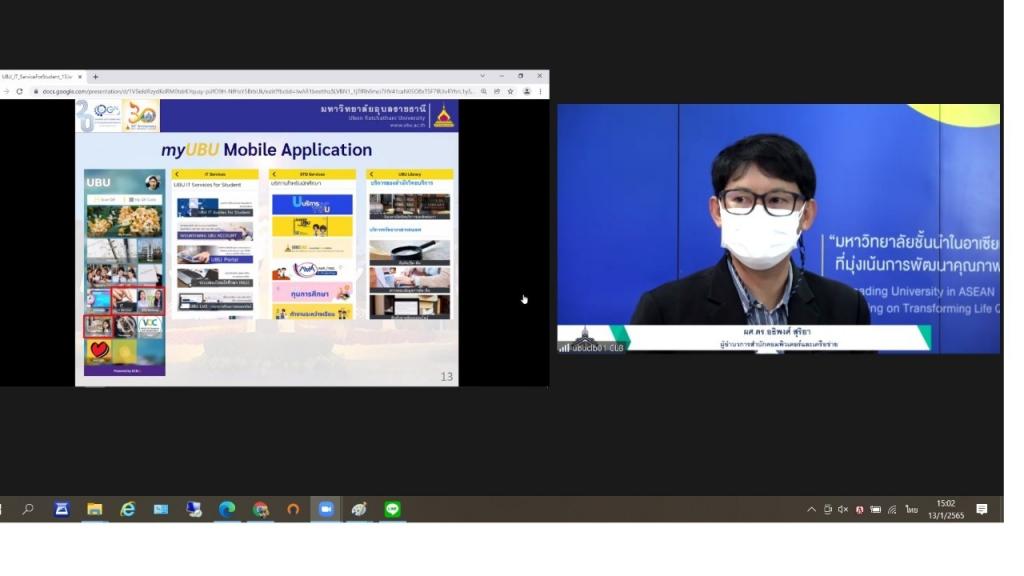1024x576 pixels.
Task: Click the Meet Now tray icon
Action: [827, 509]
